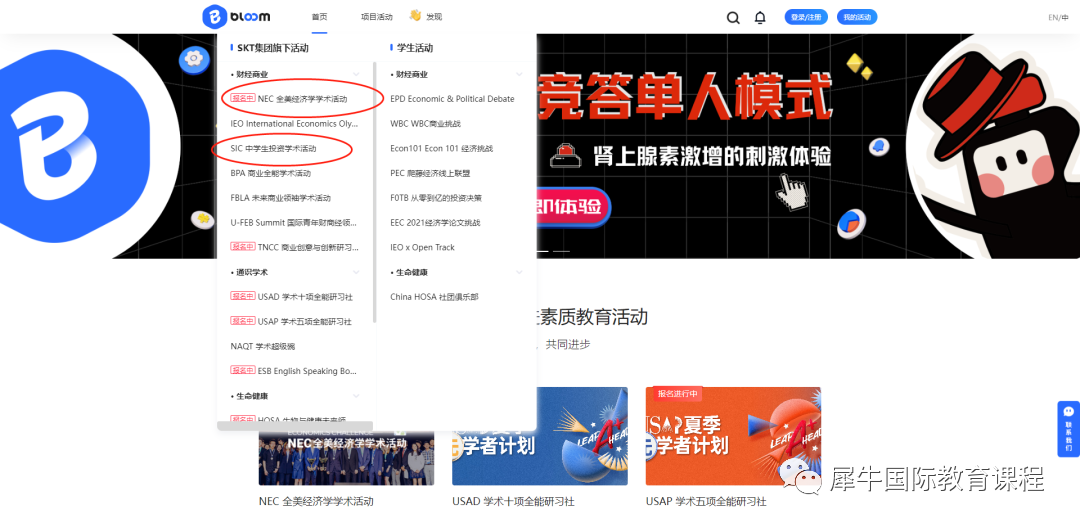Open NAQT 学术超级碗 item
The height and width of the screenshot is (527, 1080).
(262, 347)
